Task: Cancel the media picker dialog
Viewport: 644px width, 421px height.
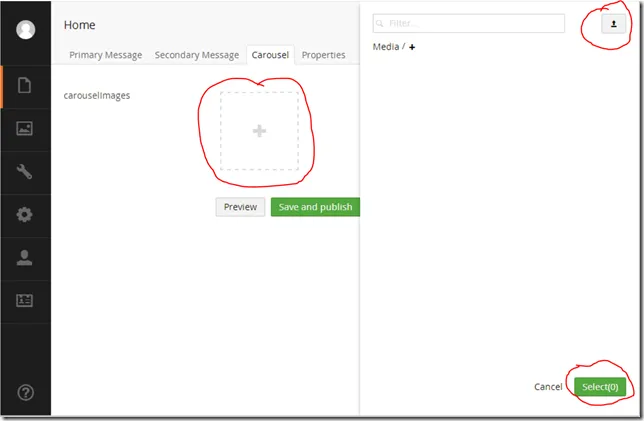Action: click(548, 386)
